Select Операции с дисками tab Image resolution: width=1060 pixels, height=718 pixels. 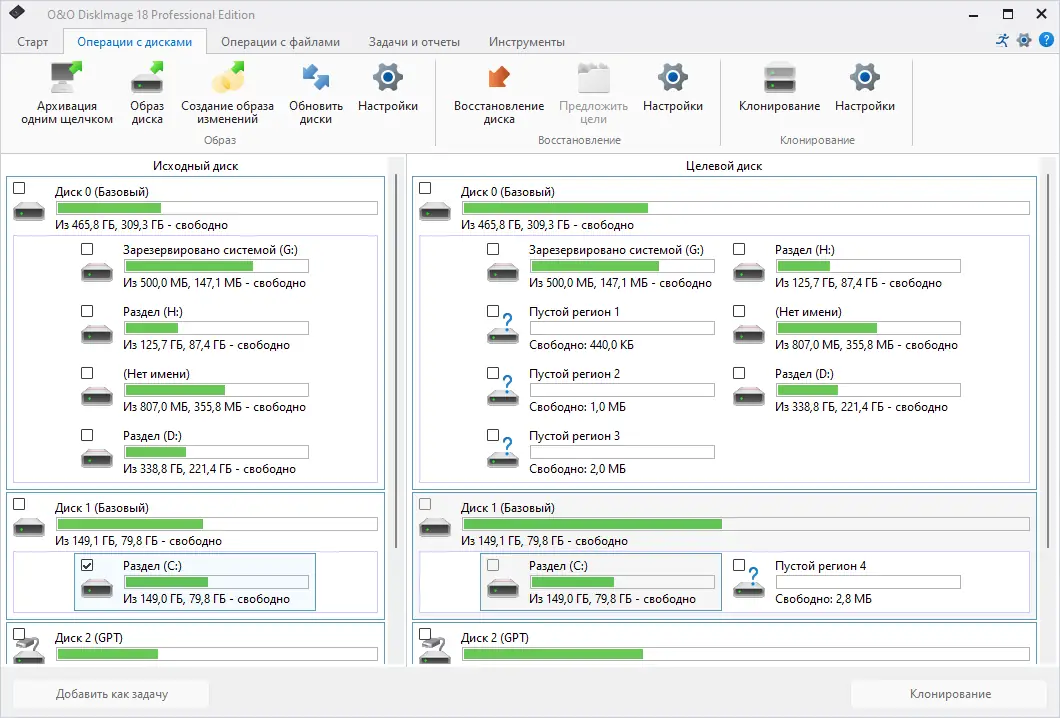135,42
